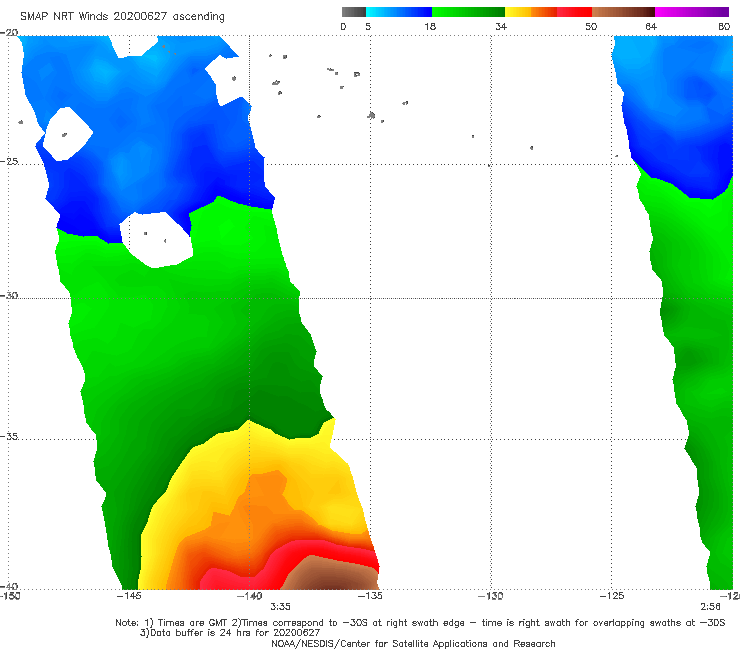
Task: Select the red segment of the color scale
Action: (x=574, y=12)
